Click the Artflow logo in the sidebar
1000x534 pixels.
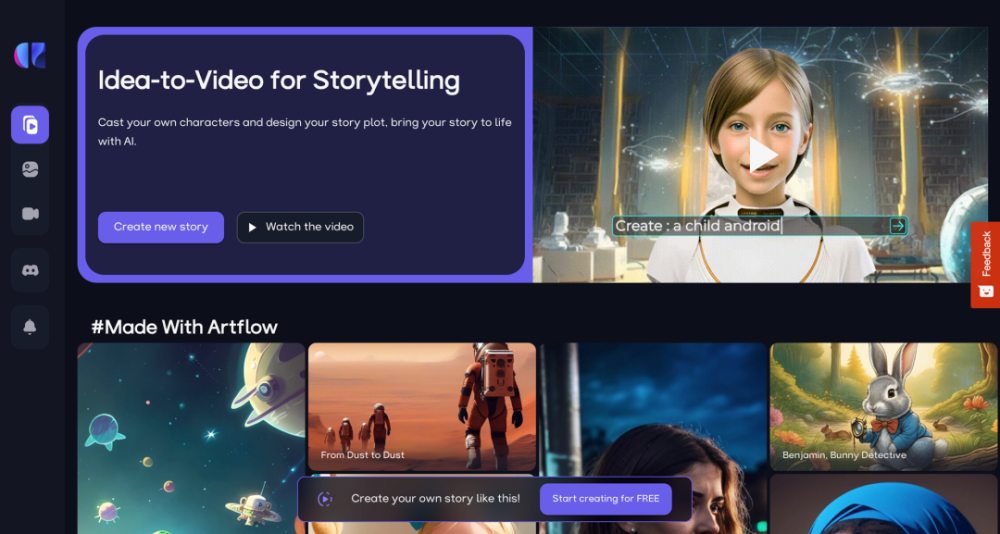pyautogui.click(x=30, y=56)
